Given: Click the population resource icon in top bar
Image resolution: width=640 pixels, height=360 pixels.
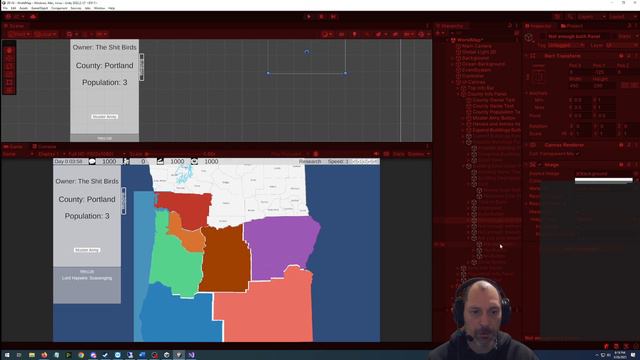Looking at the screenshot, I should pos(127,162).
